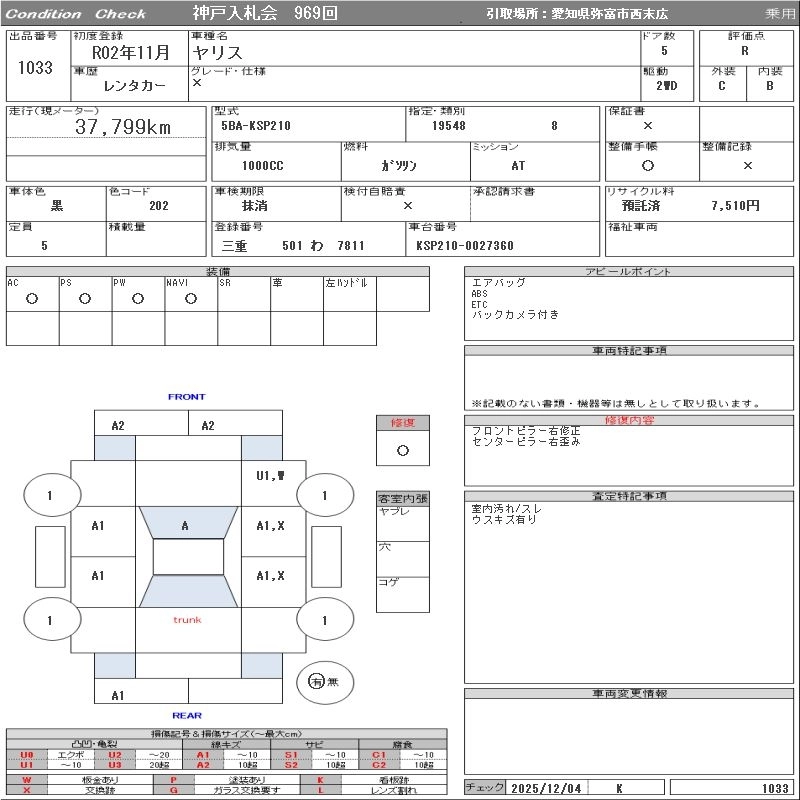The width and height of the screenshot is (800, 800).
Task: Select the red 修復内容 section header
Action: [x=628, y=421]
